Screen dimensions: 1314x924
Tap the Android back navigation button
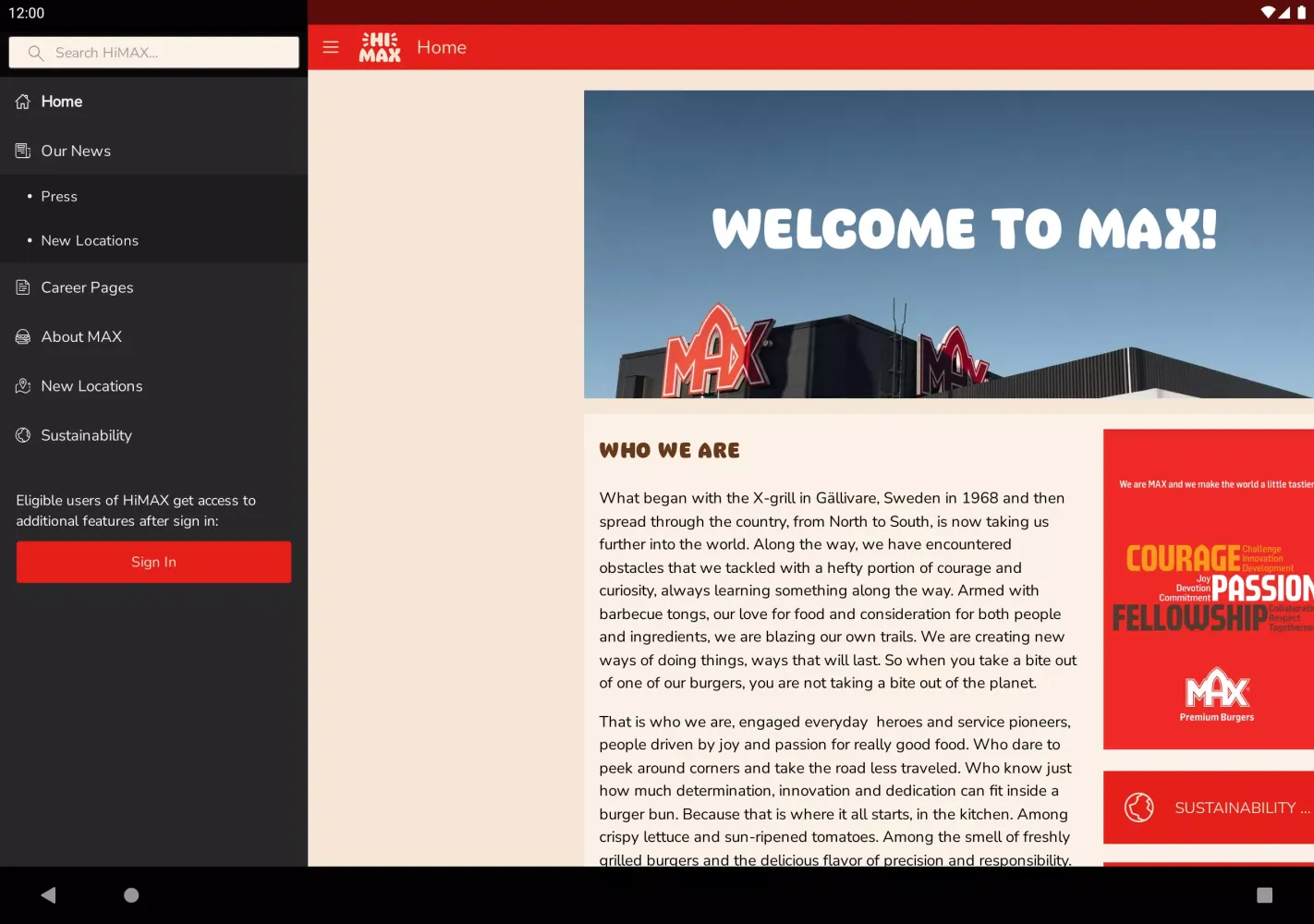click(x=49, y=894)
